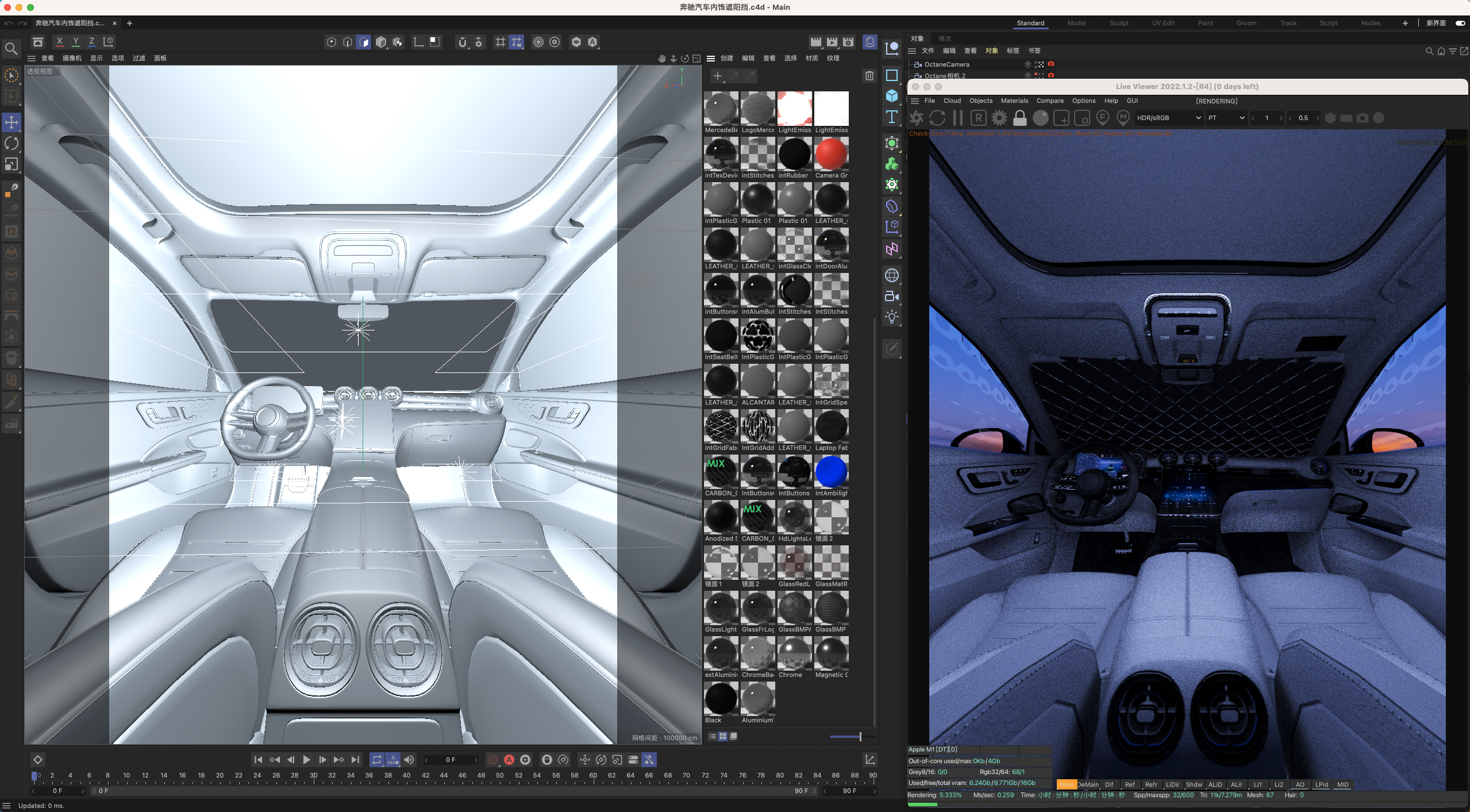
Task: Open the PT render kernel dropdown
Action: pos(1226,118)
